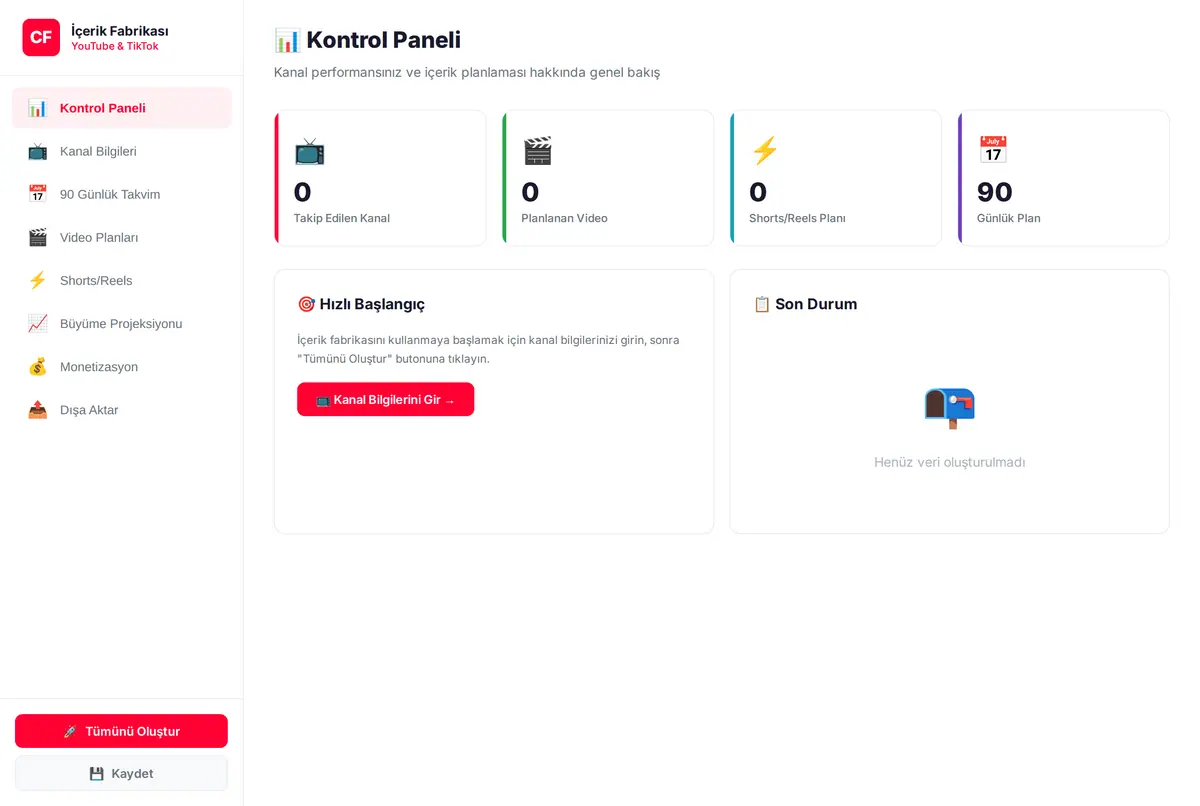Click the İçerik Fabrikası app title
1200x806 pixels.
(x=120, y=30)
